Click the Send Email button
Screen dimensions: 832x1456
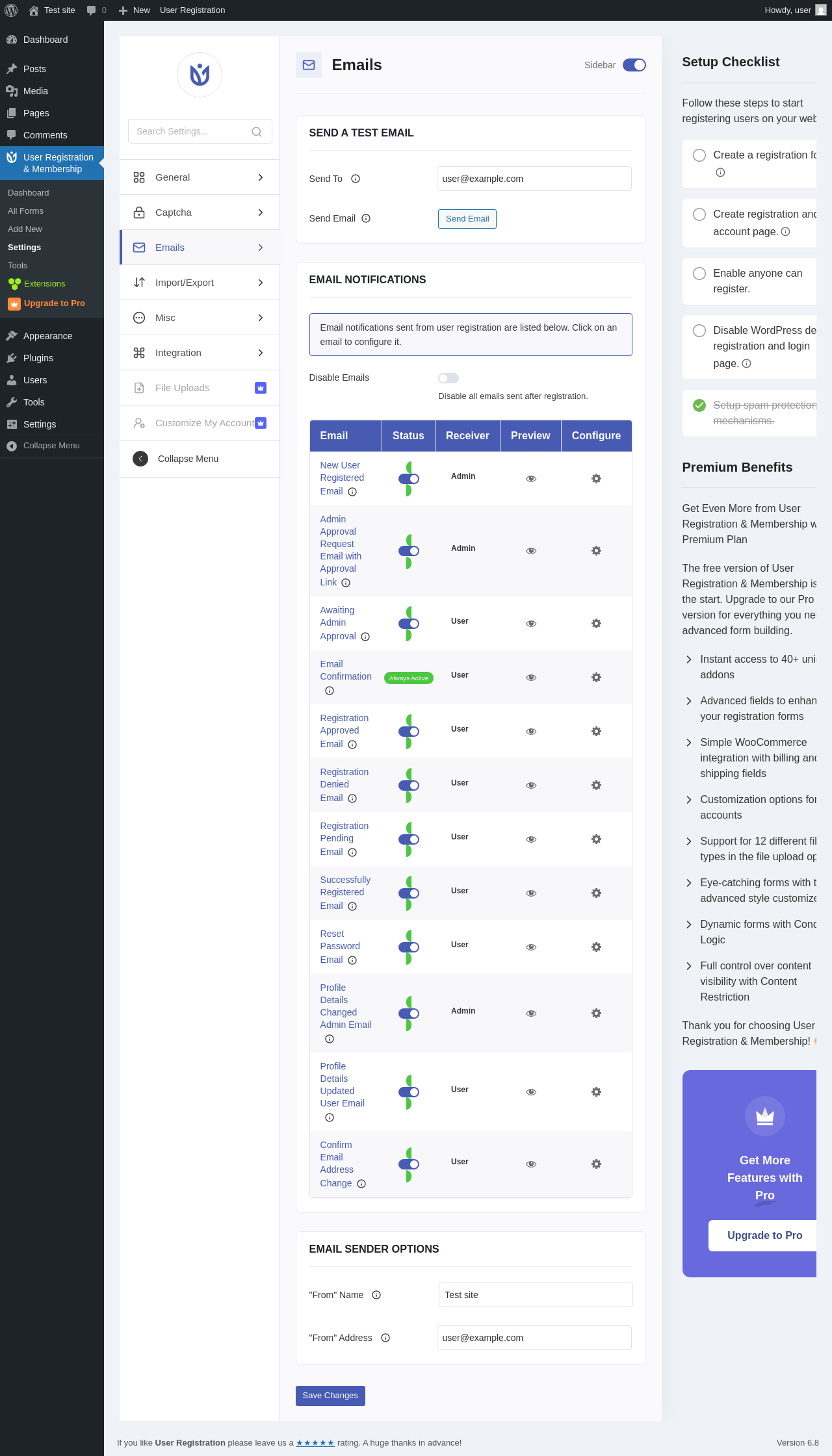(467, 219)
